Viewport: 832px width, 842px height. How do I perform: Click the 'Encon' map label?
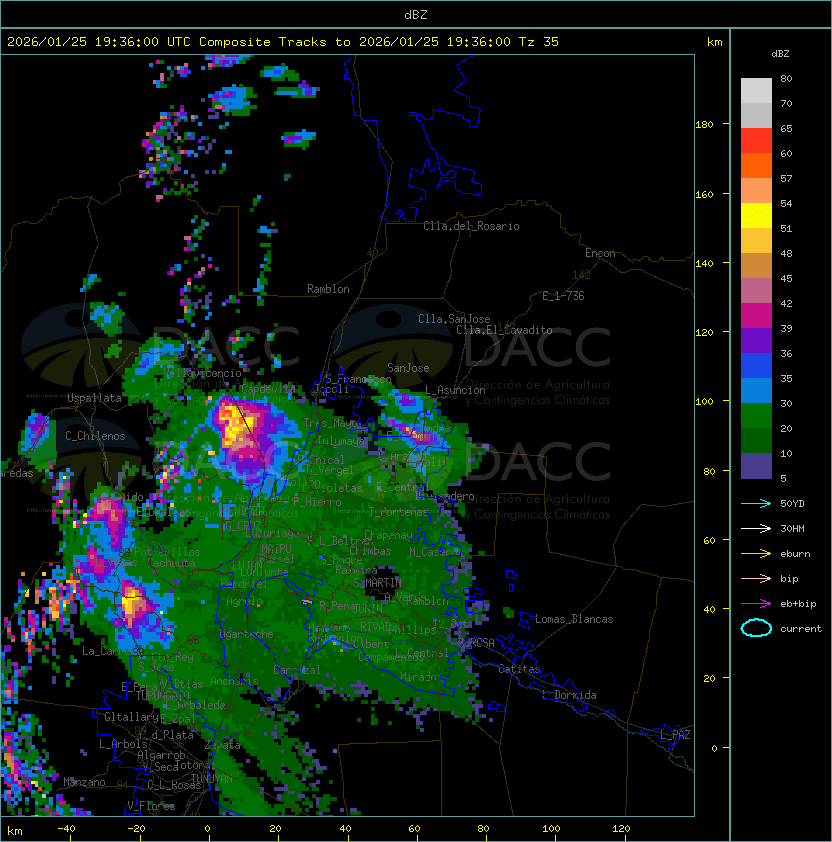click(600, 253)
